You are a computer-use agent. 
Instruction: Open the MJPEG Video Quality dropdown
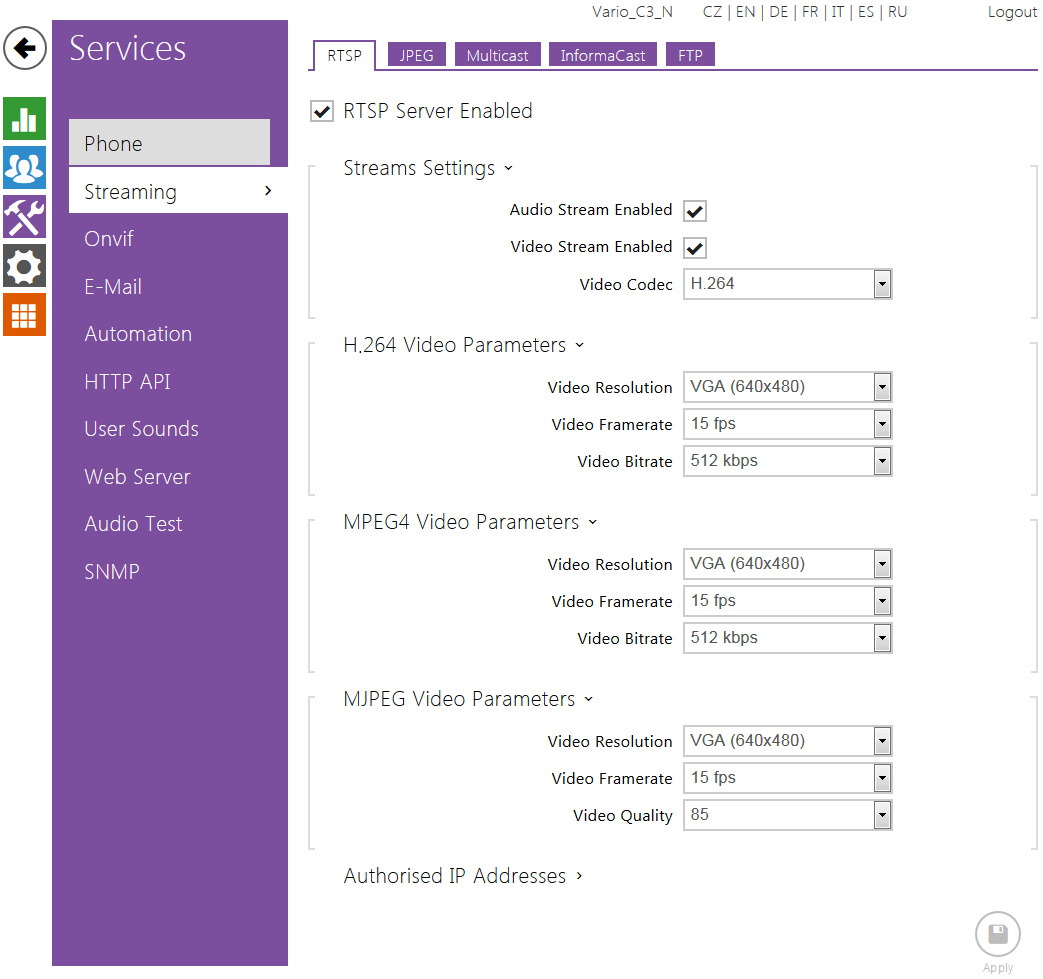coord(787,815)
